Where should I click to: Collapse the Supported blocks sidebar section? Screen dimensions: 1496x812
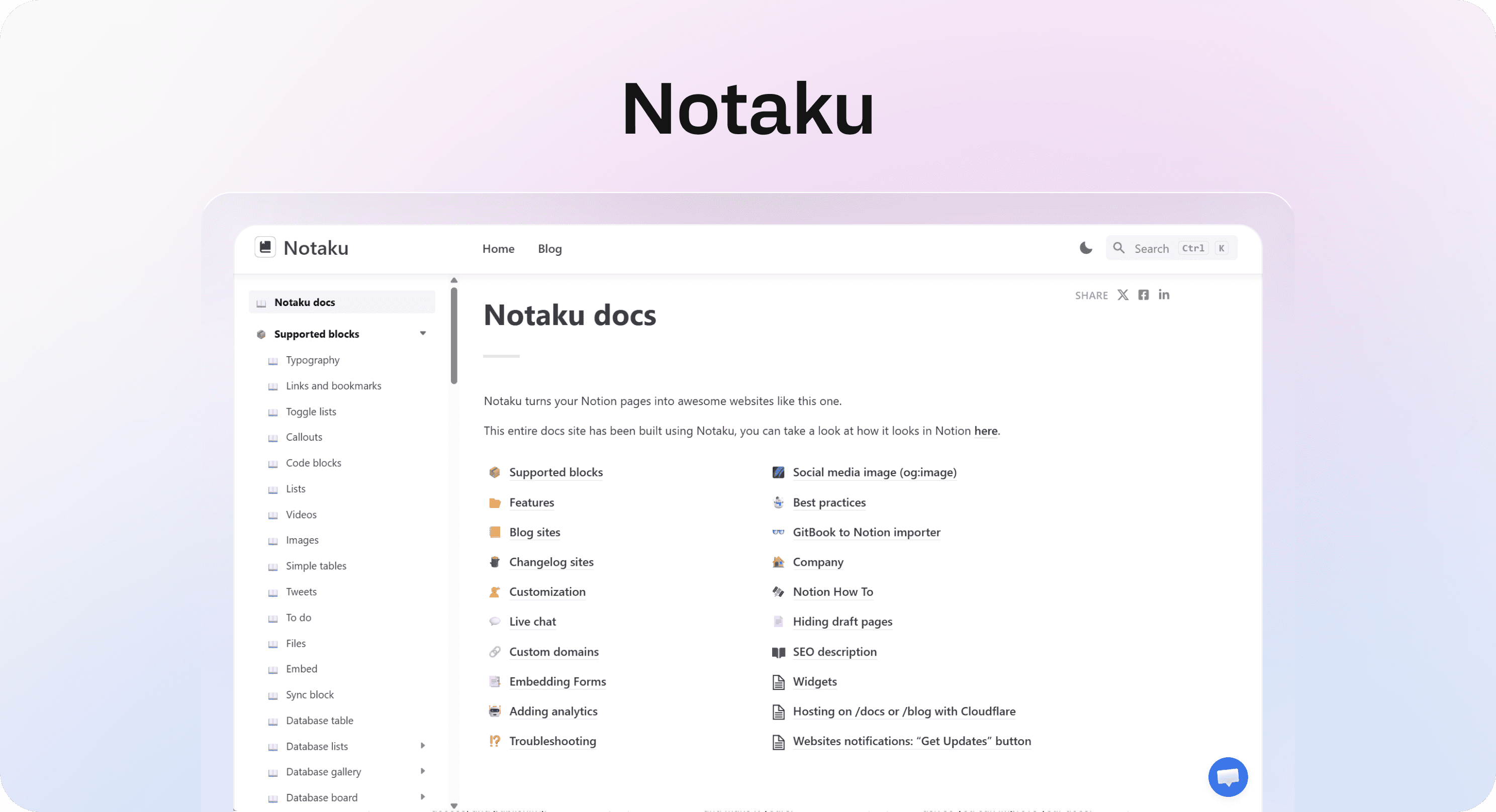coord(423,333)
